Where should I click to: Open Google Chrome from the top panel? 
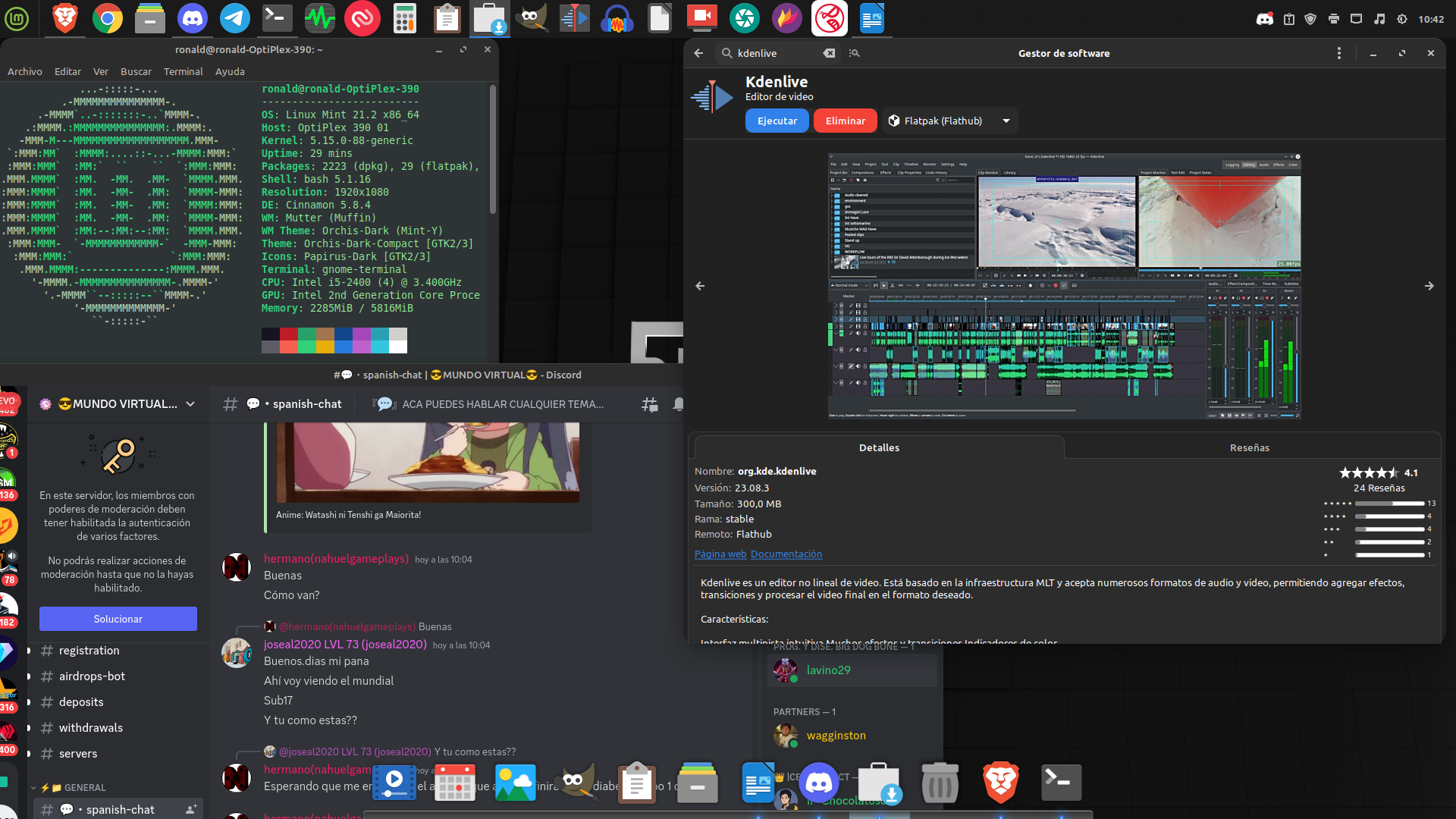(x=108, y=18)
